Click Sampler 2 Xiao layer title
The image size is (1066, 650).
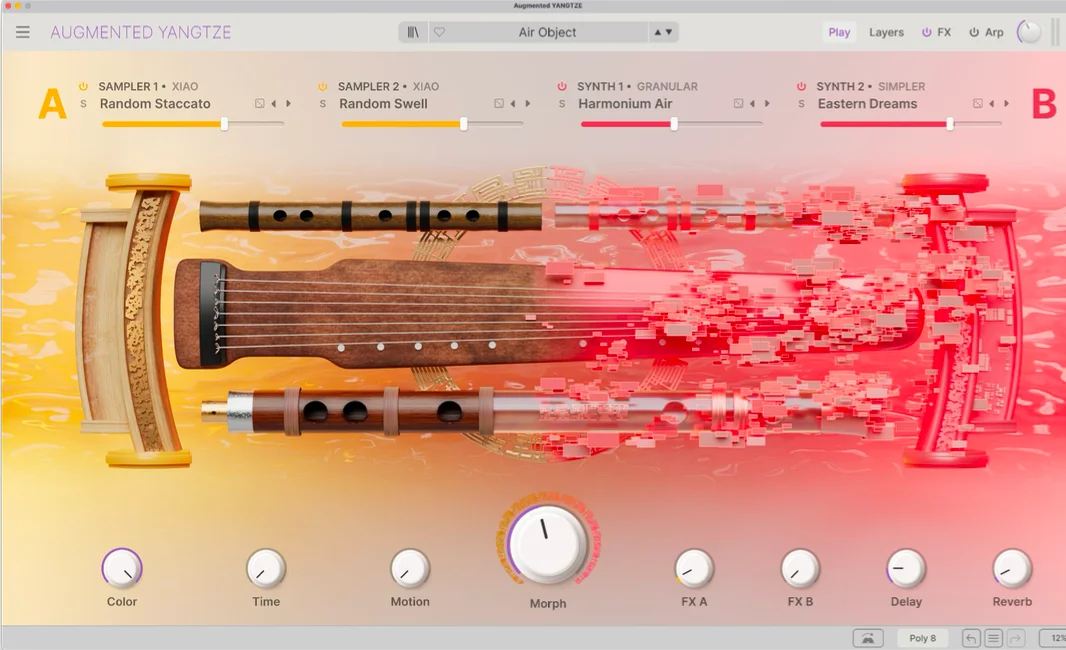(388, 86)
